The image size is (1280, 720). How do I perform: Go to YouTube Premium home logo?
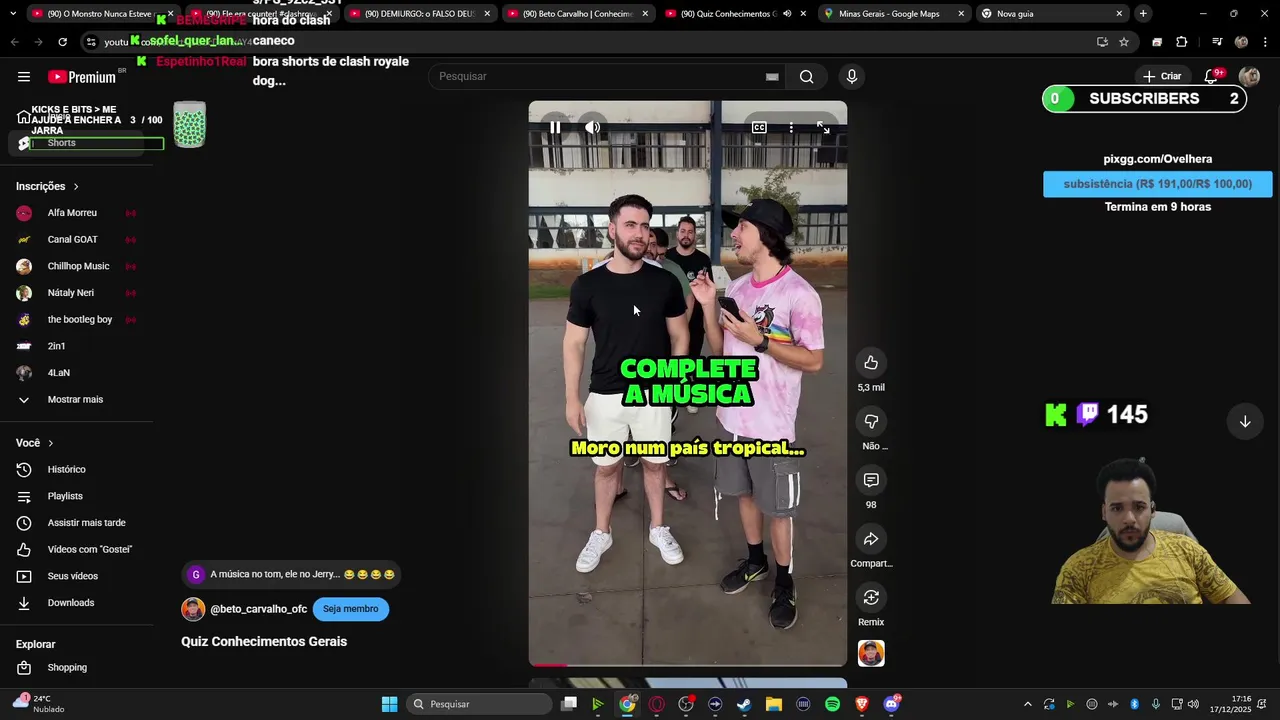click(x=82, y=77)
